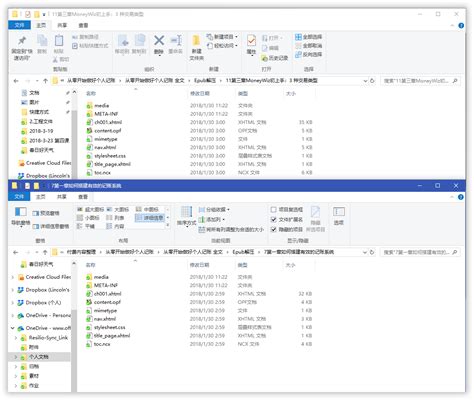Screen dimensions: 474x400
Task: Click Navigation pane button in bottom window
Action: (21, 216)
